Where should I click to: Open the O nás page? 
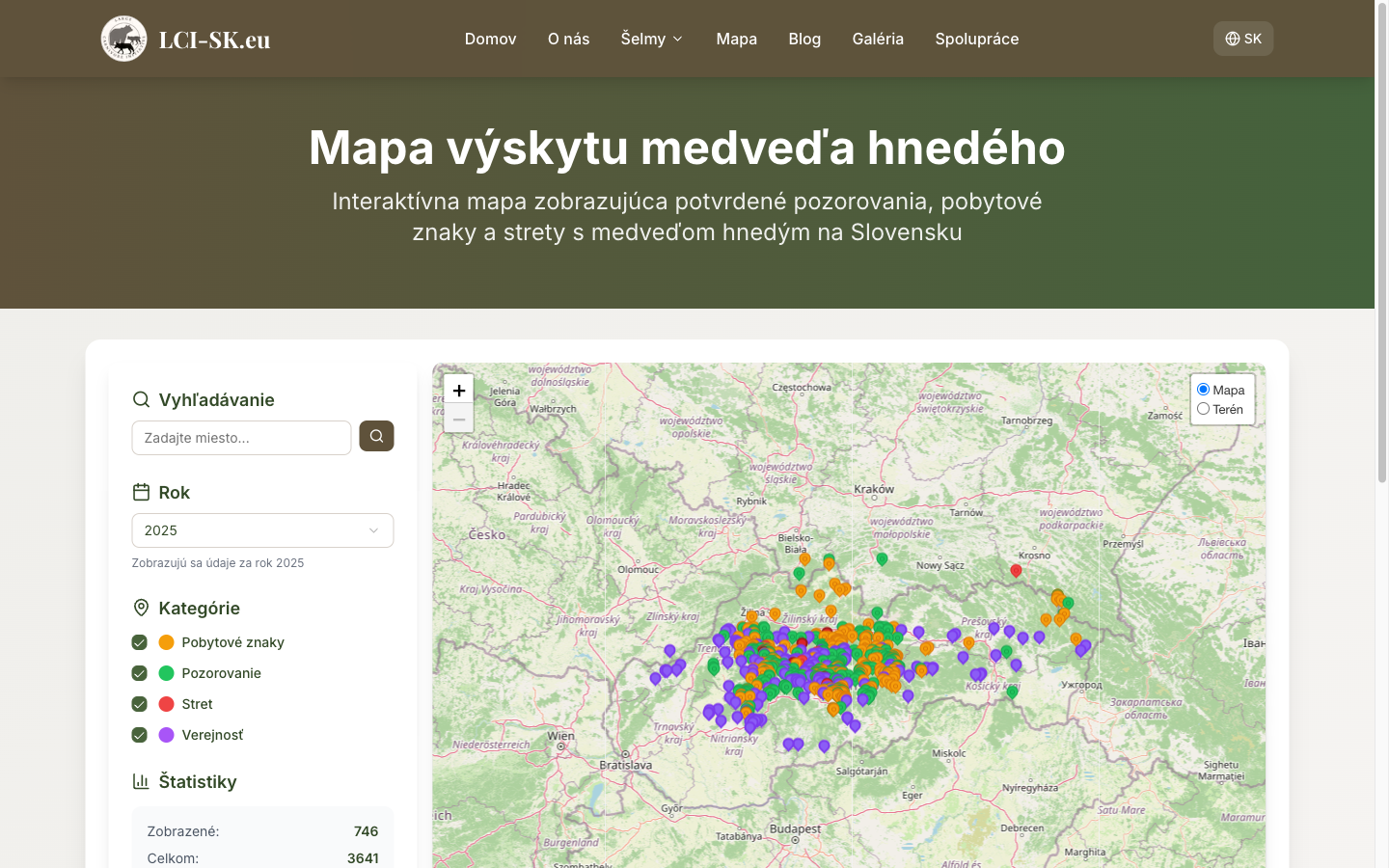pyautogui.click(x=568, y=39)
